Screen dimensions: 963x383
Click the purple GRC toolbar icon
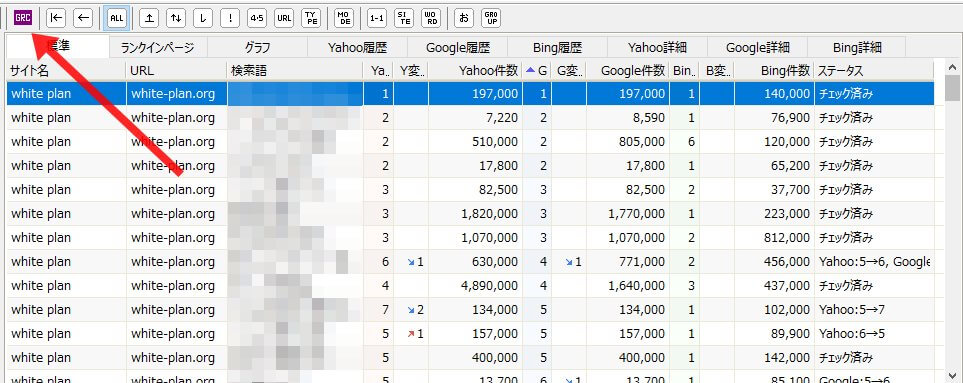pyautogui.click(x=23, y=18)
